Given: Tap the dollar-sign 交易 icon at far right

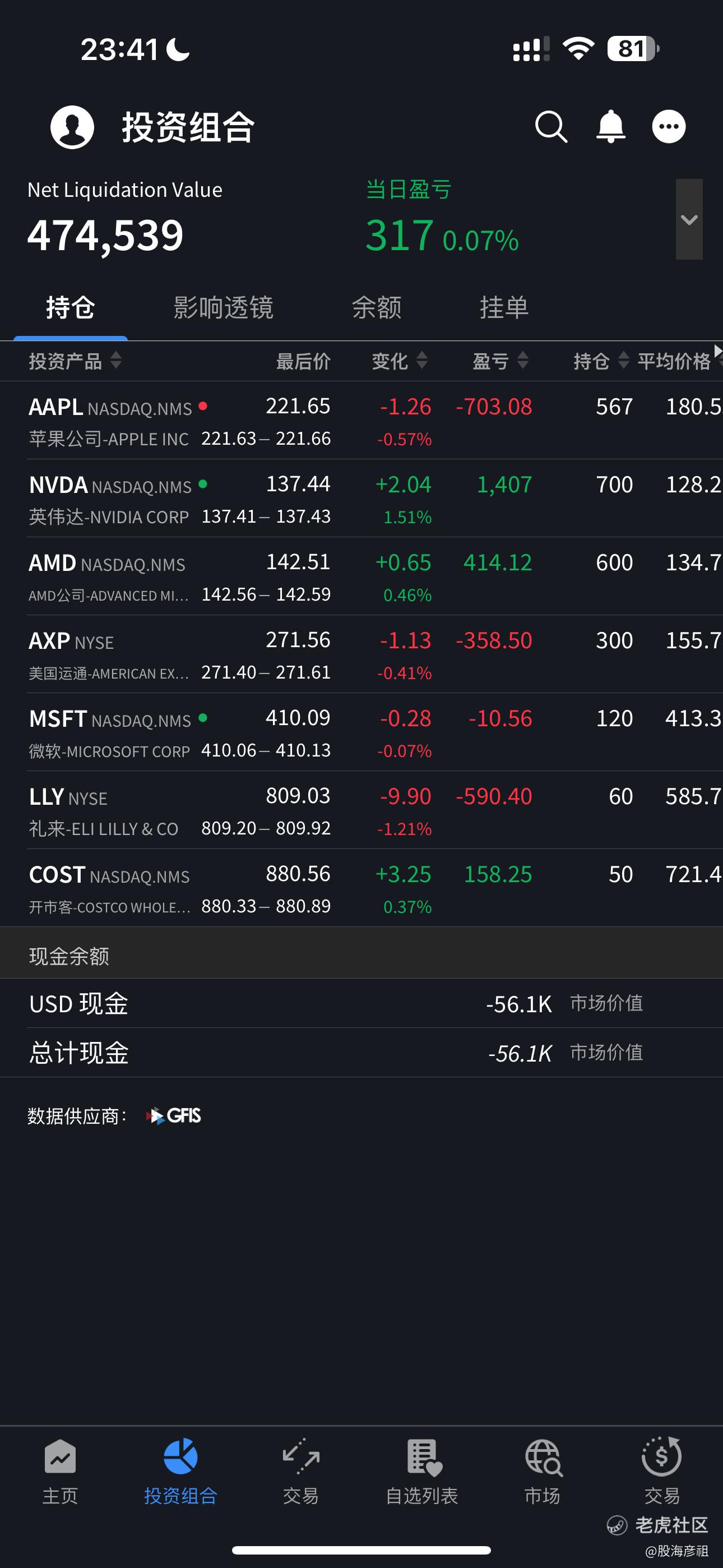Looking at the screenshot, I should click(661, 1456).
